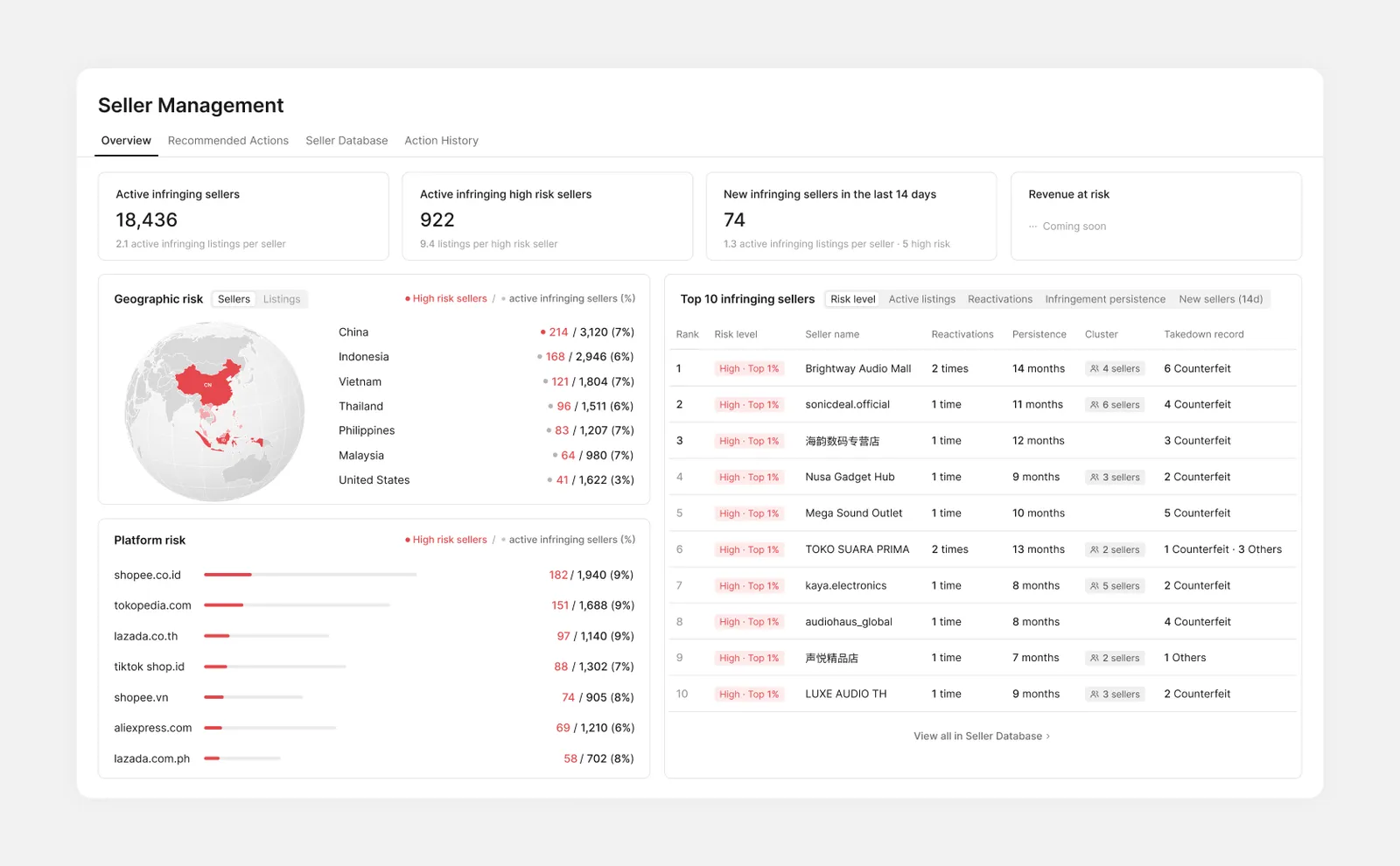Click 1 Counterfeit · 3 Others takedown record
Screen dimensions: 1400x866
point(1222,549)
